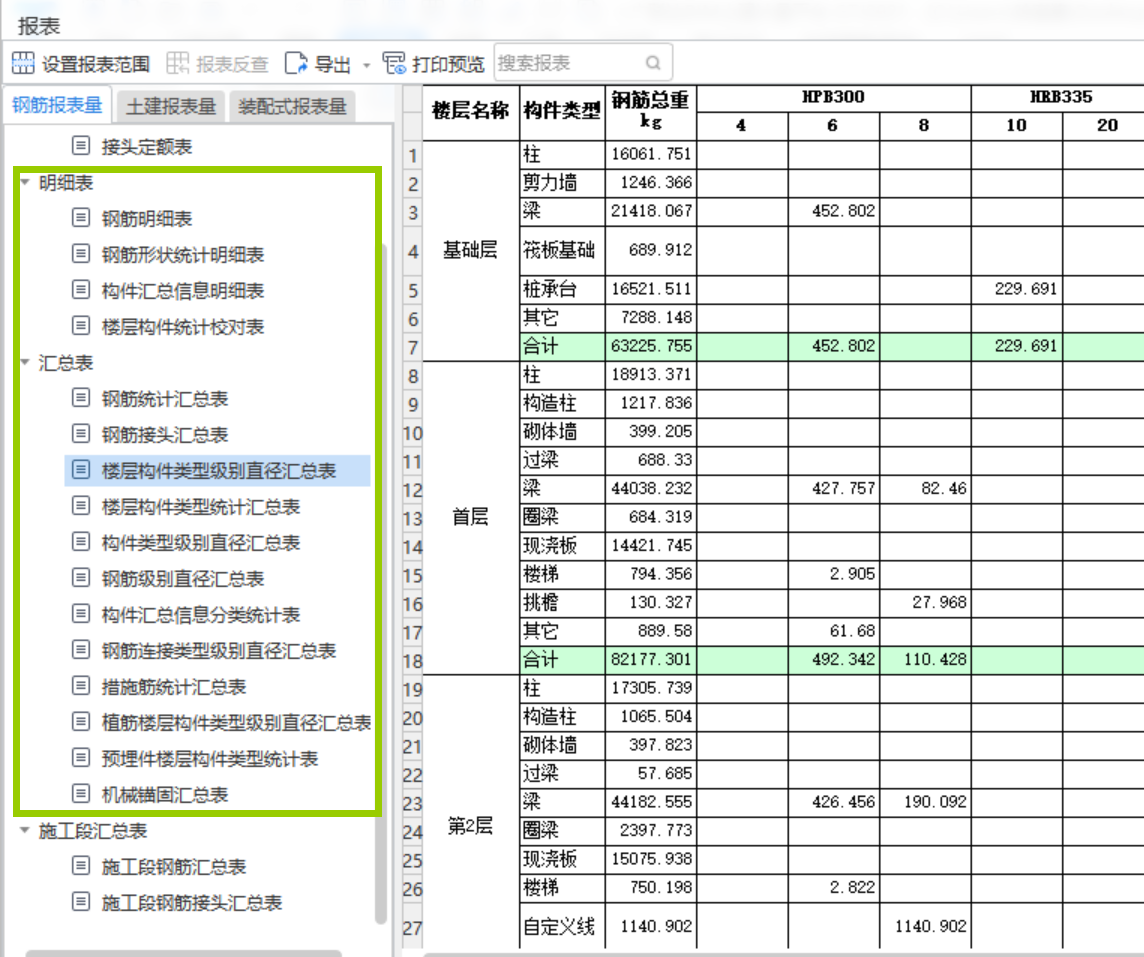
Task: Click the 构件类型级别直径汇总表 document icon
Action: (x=81, y=541)
